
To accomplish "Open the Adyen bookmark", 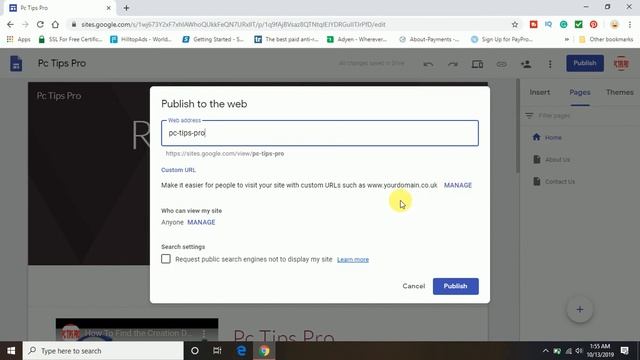I will (357, 39).
